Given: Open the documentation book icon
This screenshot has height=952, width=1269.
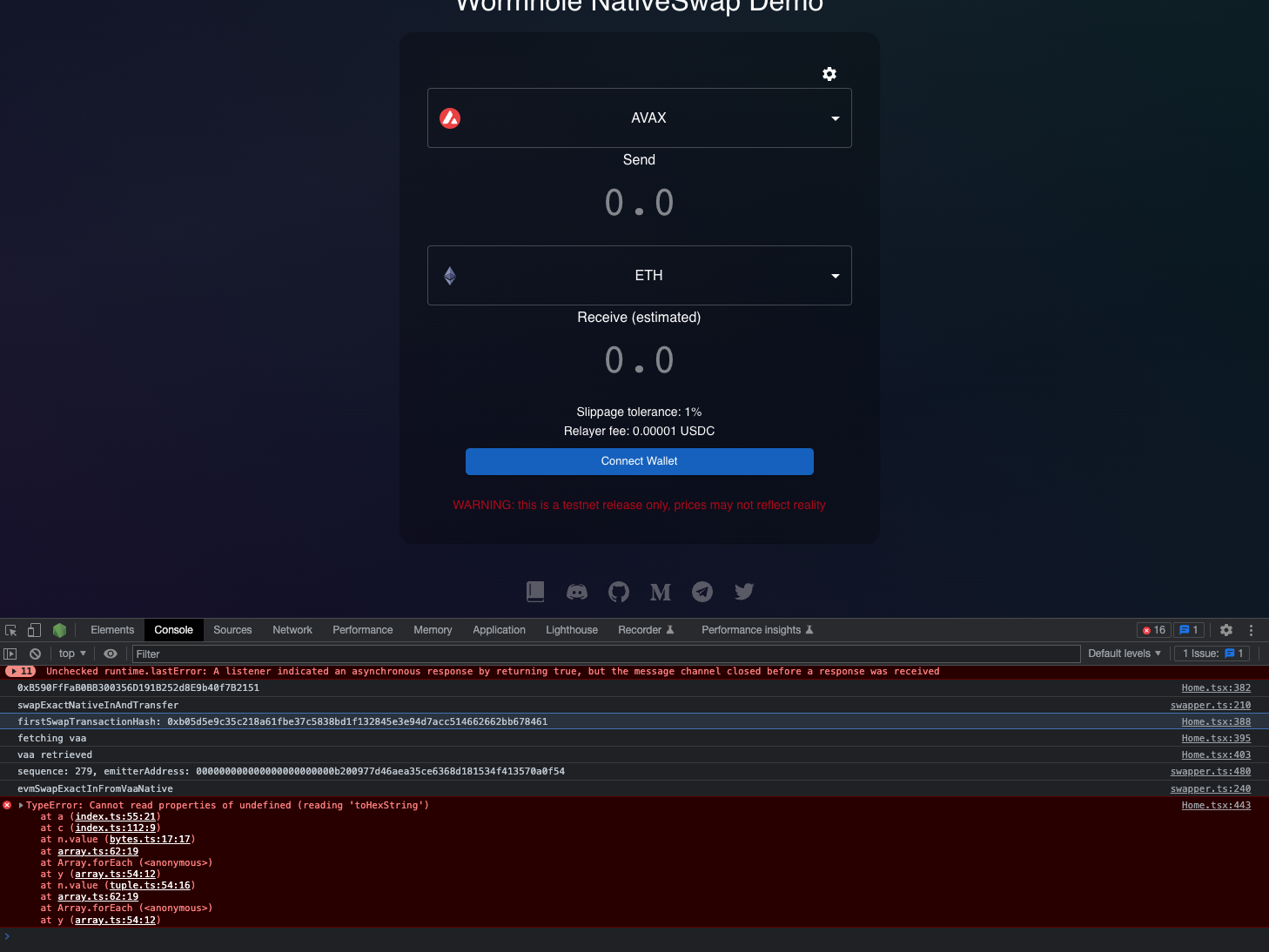Looking at the screenshot, I should click(535, 592).
